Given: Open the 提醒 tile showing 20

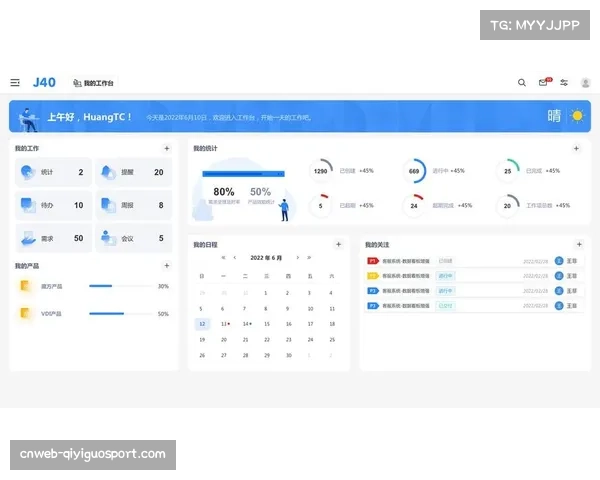Looking at the screenshot, I should [133, 172].
